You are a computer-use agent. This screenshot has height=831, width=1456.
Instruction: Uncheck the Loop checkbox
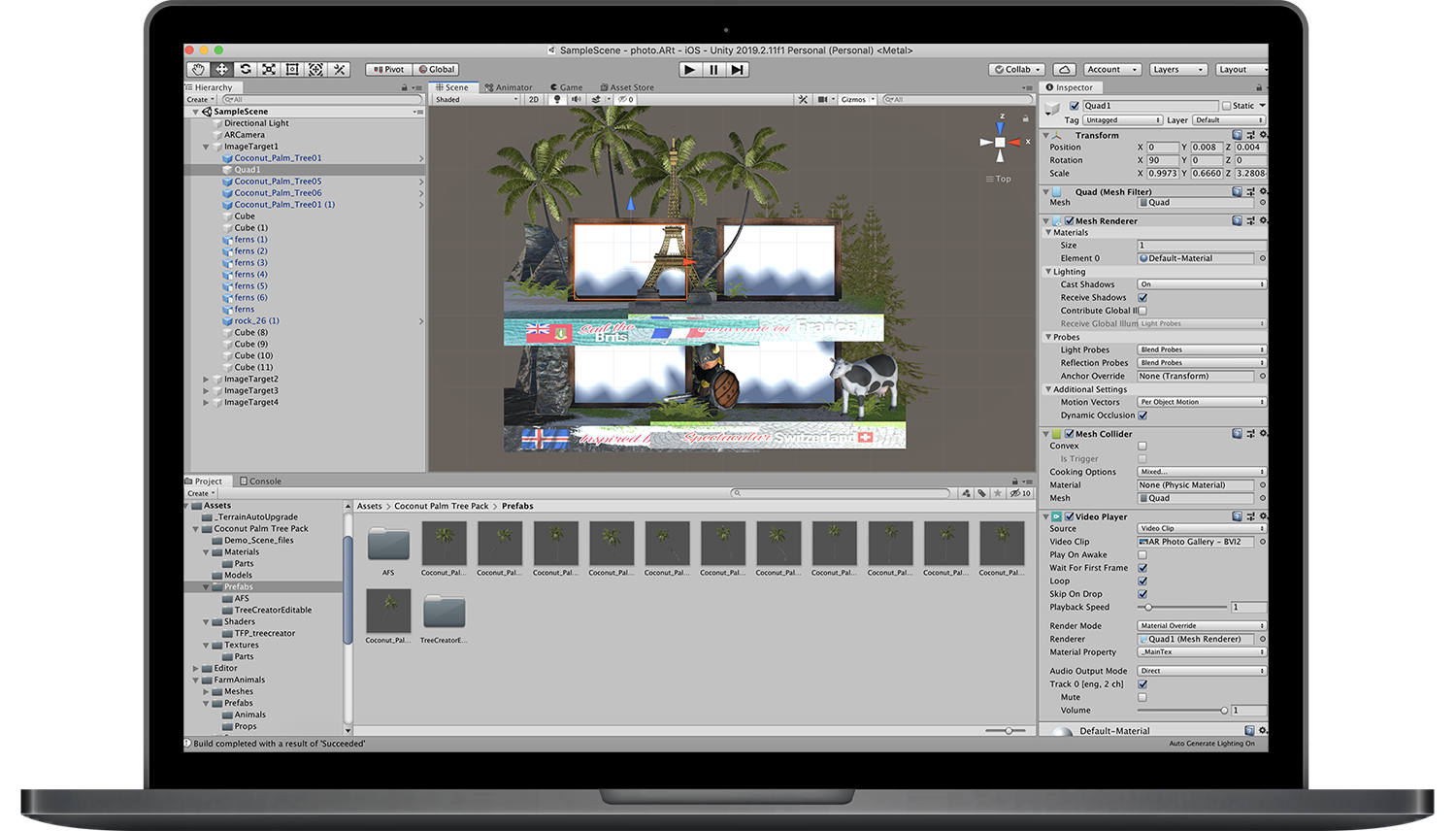(x=1142, y=582)
